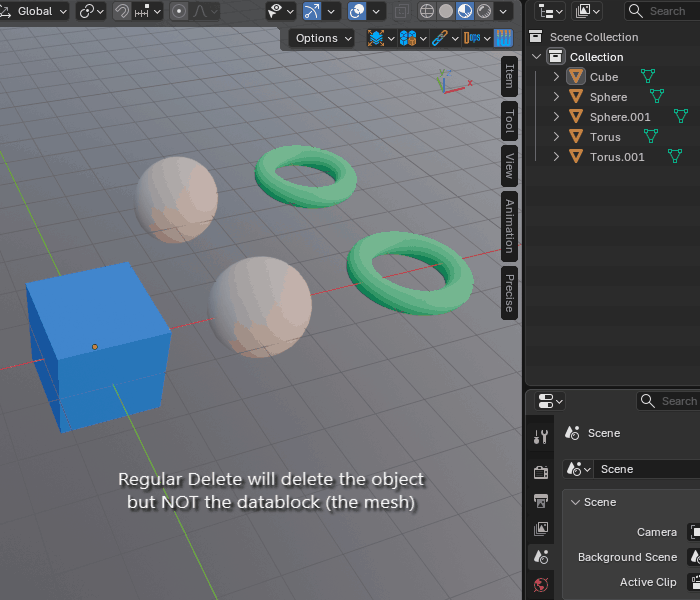Screen dimensions: 700x600
Task: Expand the Cube object row
Action: pyautogui.click(x=556, y=77)
